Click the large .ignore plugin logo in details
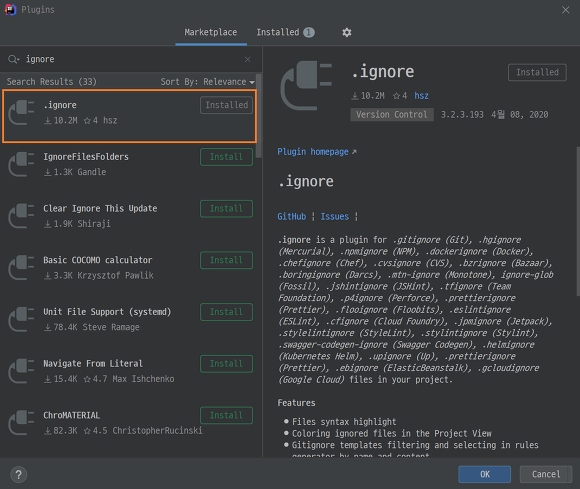Screen dimensions: 580x489 pos(306,85)
